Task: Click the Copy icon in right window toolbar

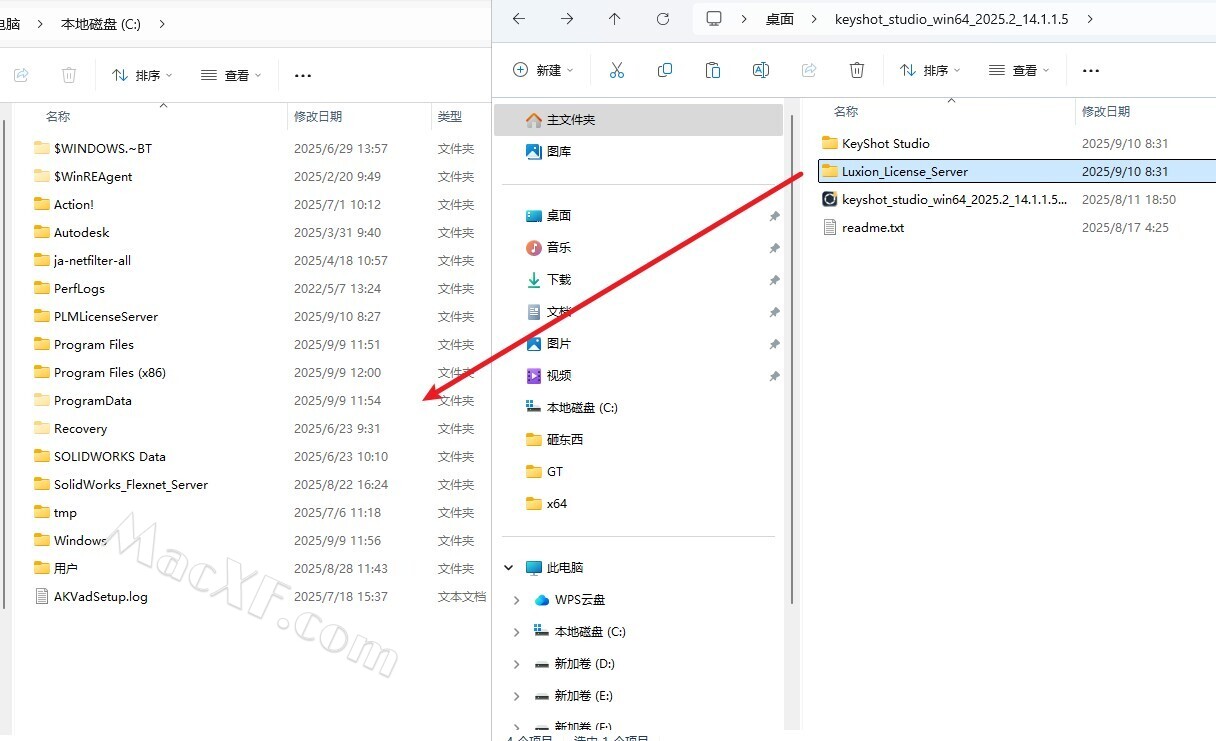Action: [664, 70]
